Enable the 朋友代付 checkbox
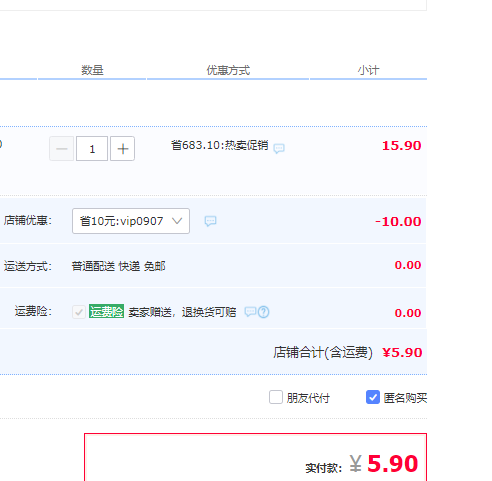 tap(276, 397)
